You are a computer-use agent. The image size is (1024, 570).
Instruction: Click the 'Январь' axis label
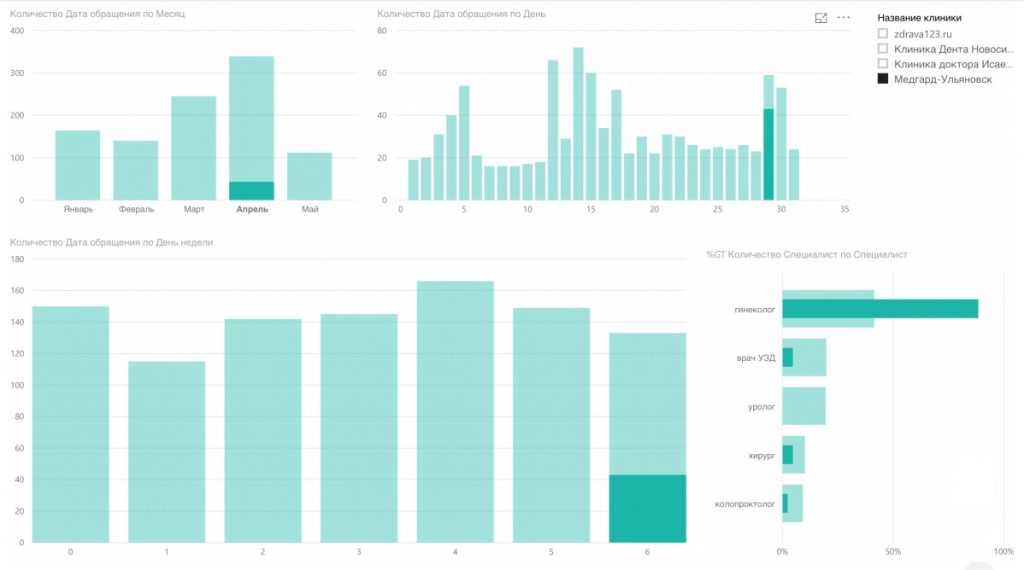[78, 210]
